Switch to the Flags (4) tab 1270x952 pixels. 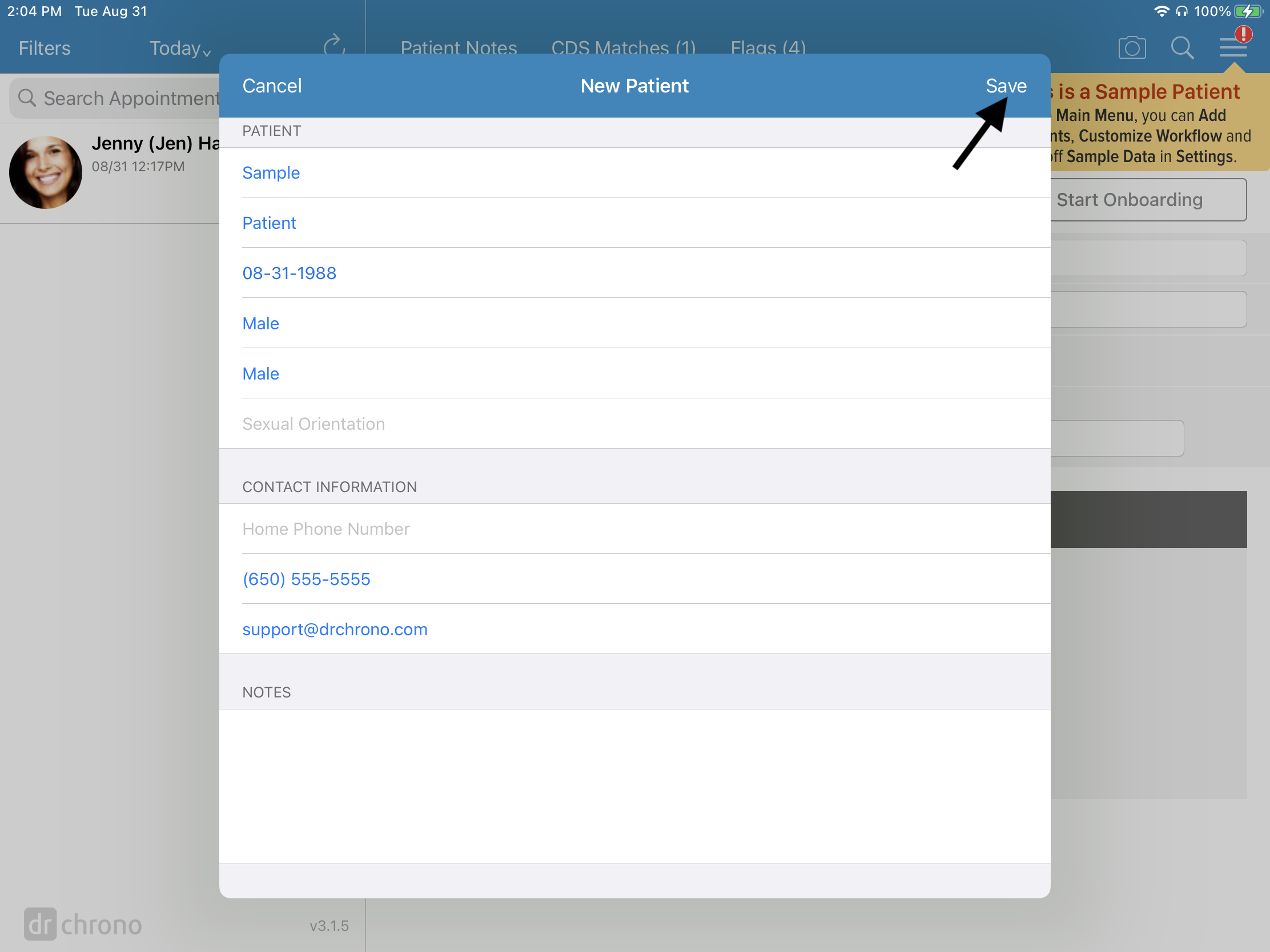pos(768,47)
